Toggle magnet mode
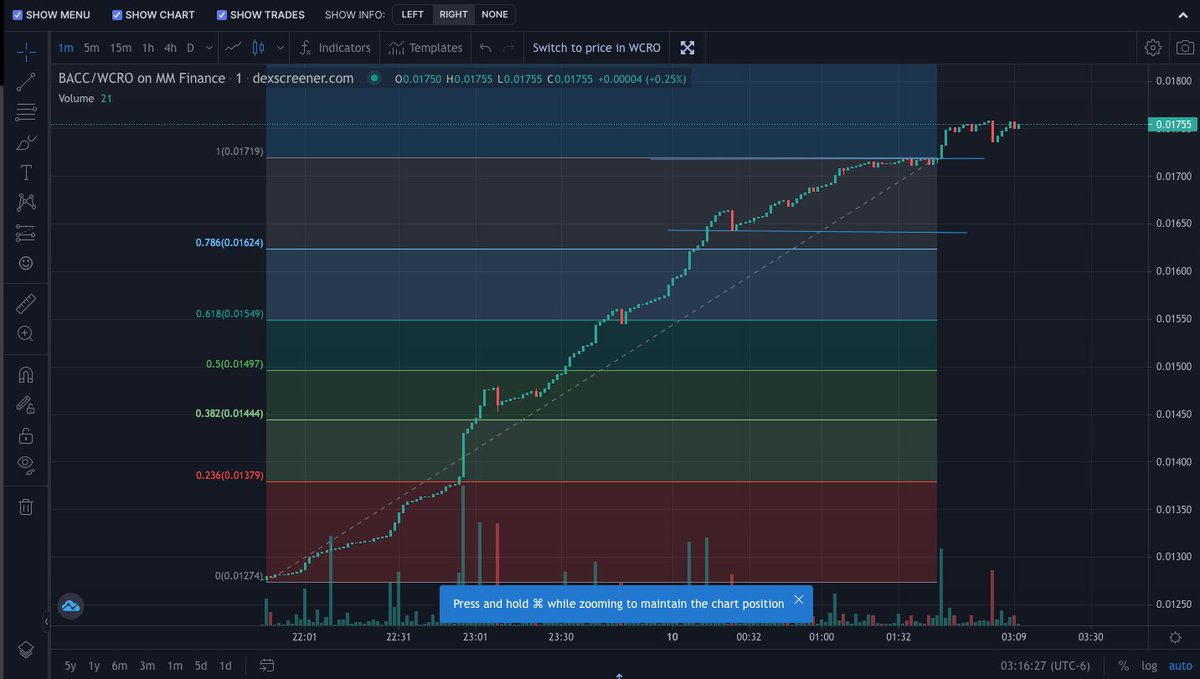Viewport: 1200px width, 679px height. pos(26,375)
